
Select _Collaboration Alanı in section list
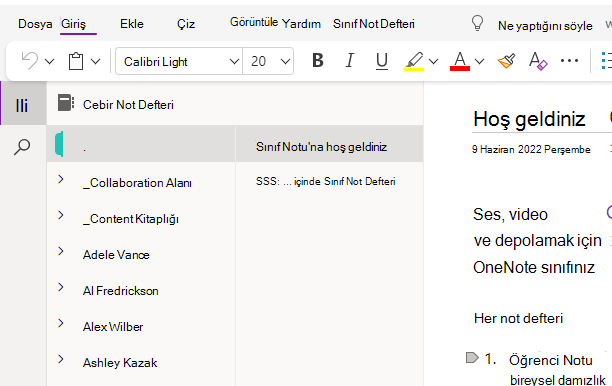point(137,183)
